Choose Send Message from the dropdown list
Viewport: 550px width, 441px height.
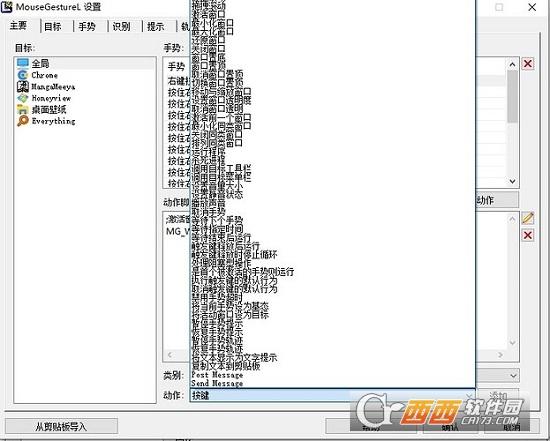pos(217,383)
